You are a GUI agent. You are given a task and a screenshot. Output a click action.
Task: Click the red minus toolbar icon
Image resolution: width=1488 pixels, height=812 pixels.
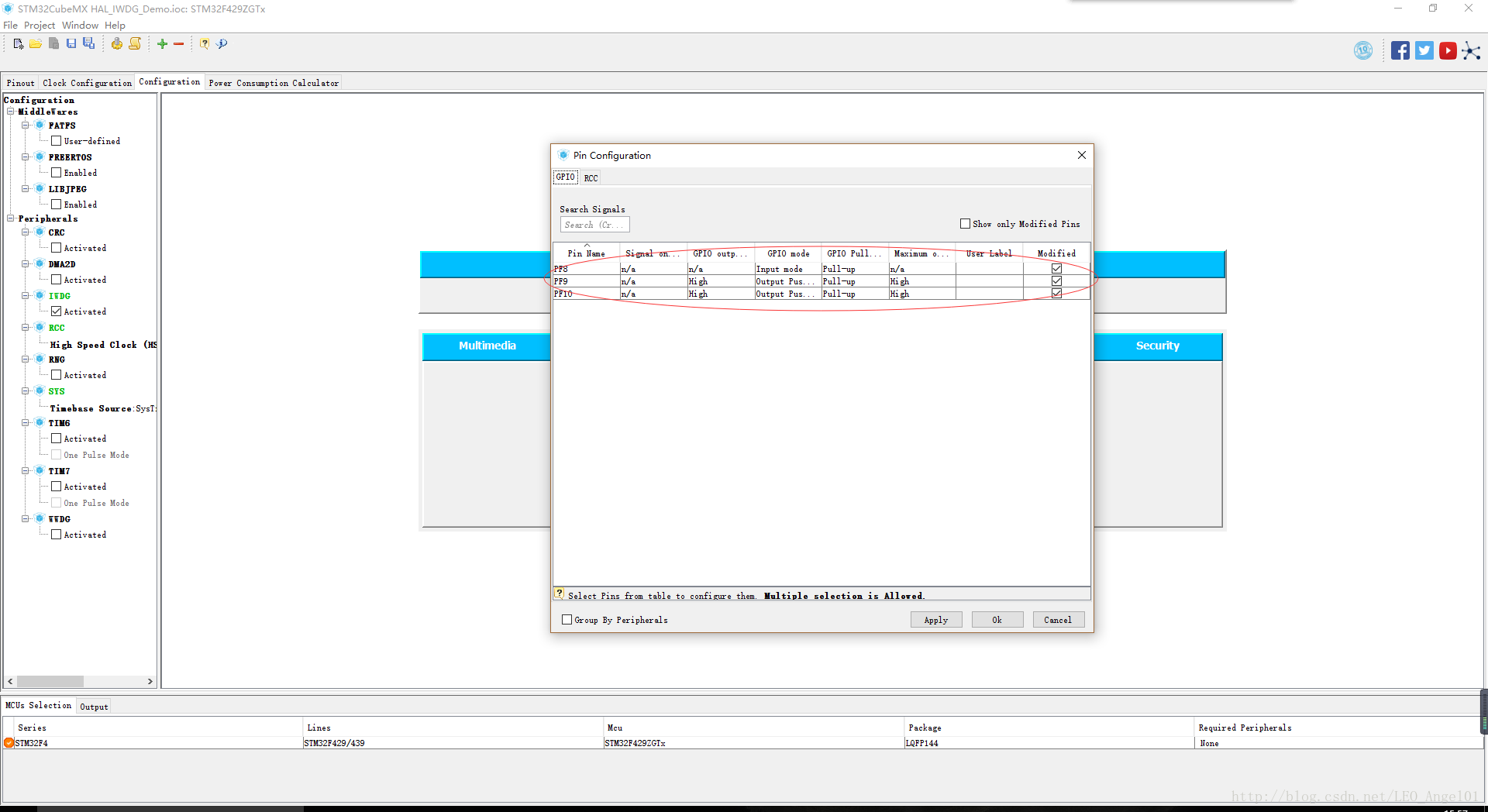179,44
